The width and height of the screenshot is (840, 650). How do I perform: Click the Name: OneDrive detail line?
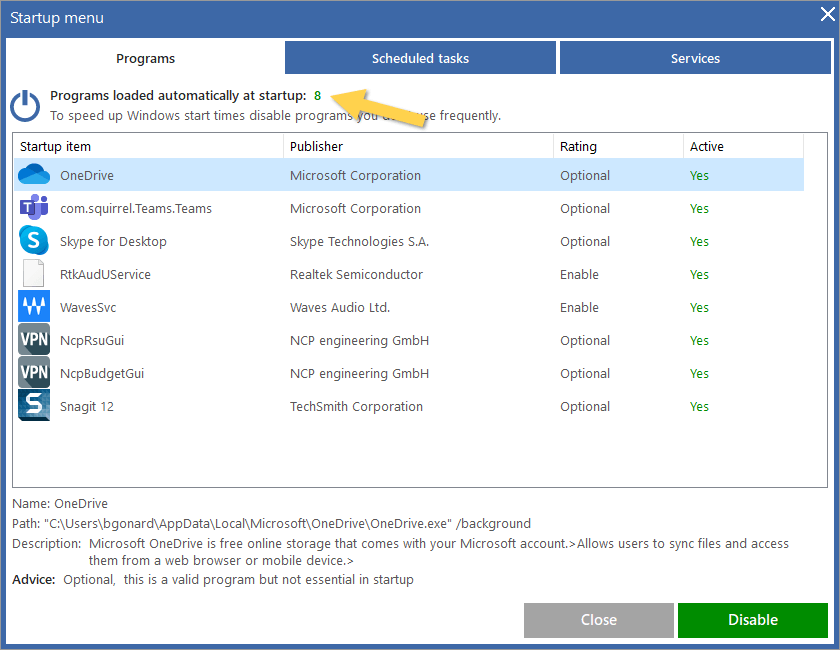pos(60,504)
